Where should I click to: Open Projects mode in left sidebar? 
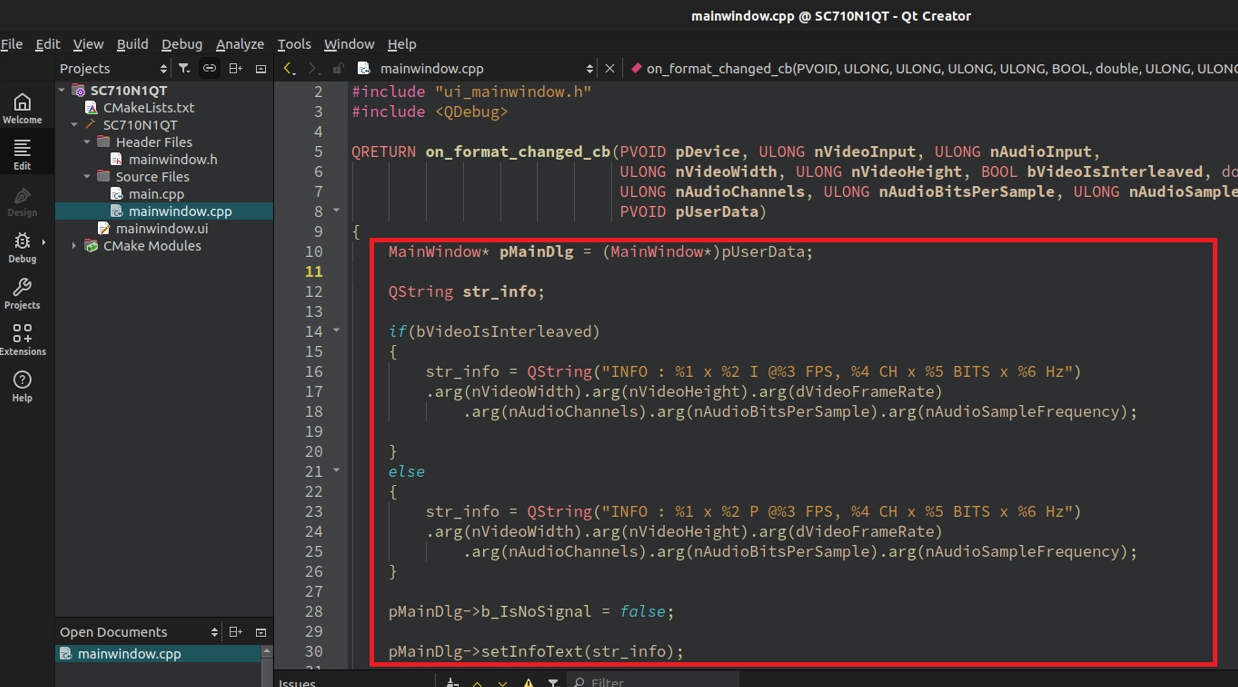point(22,293)
